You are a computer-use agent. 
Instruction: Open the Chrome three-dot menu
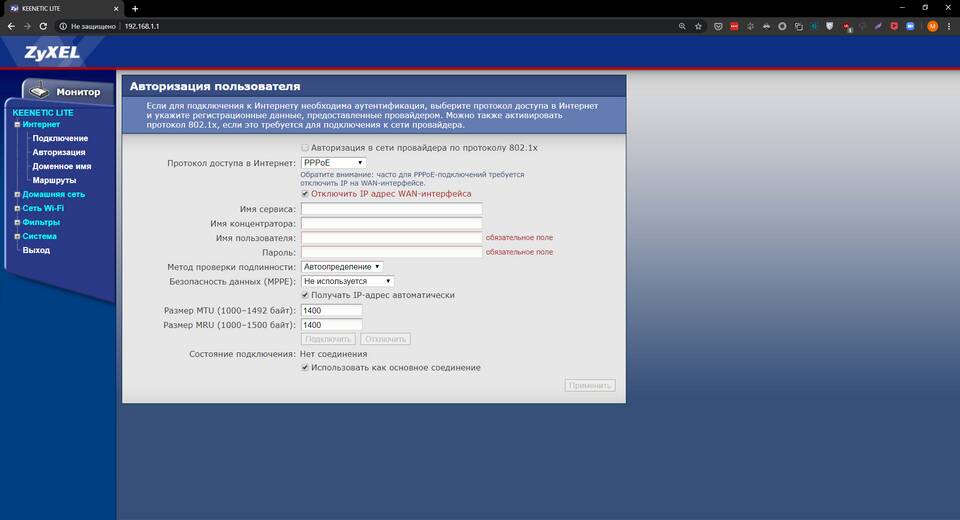[x=950, y=26]
